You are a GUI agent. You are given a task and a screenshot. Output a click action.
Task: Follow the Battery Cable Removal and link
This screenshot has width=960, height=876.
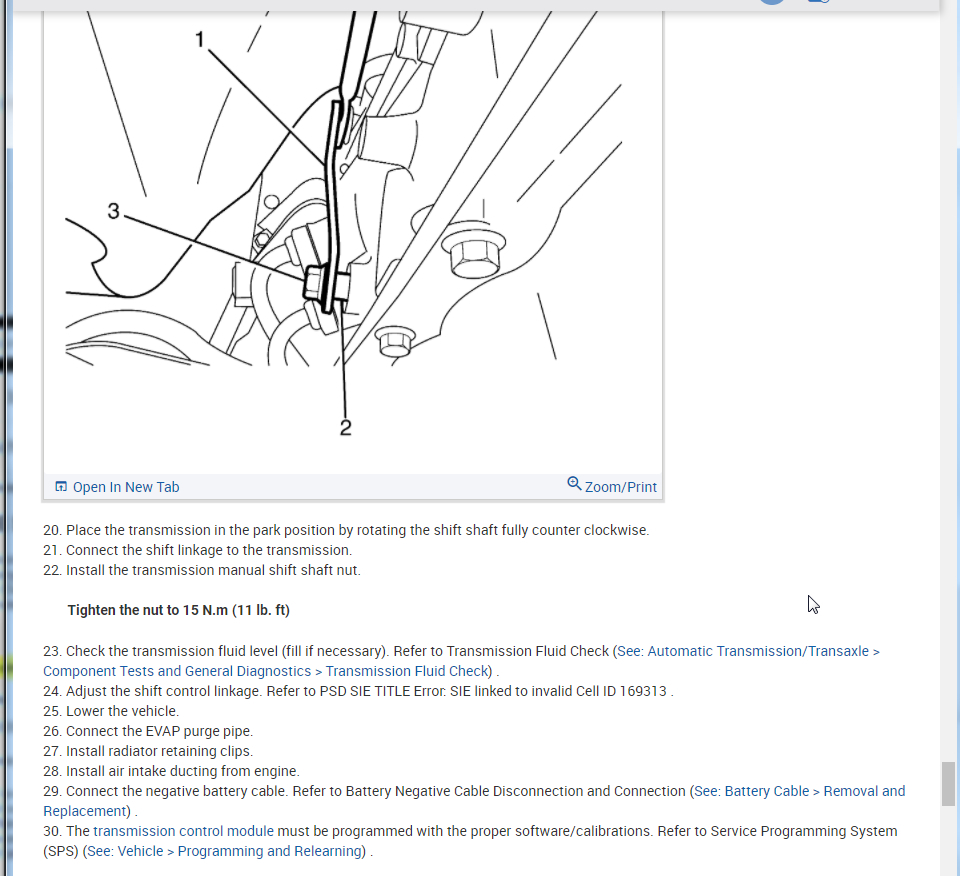(x=800, y=792)
